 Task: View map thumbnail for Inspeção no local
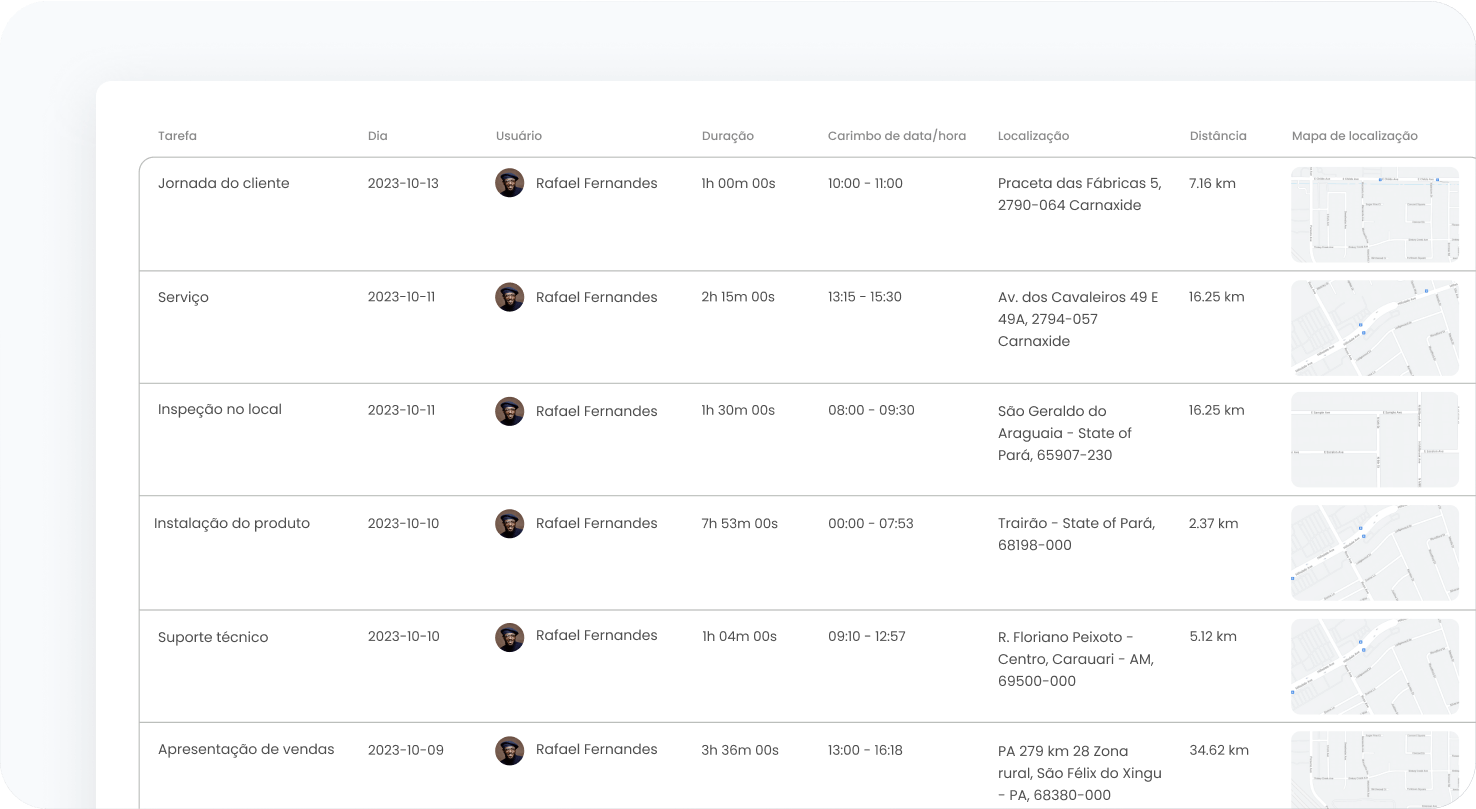click(x=1374, y=440)
